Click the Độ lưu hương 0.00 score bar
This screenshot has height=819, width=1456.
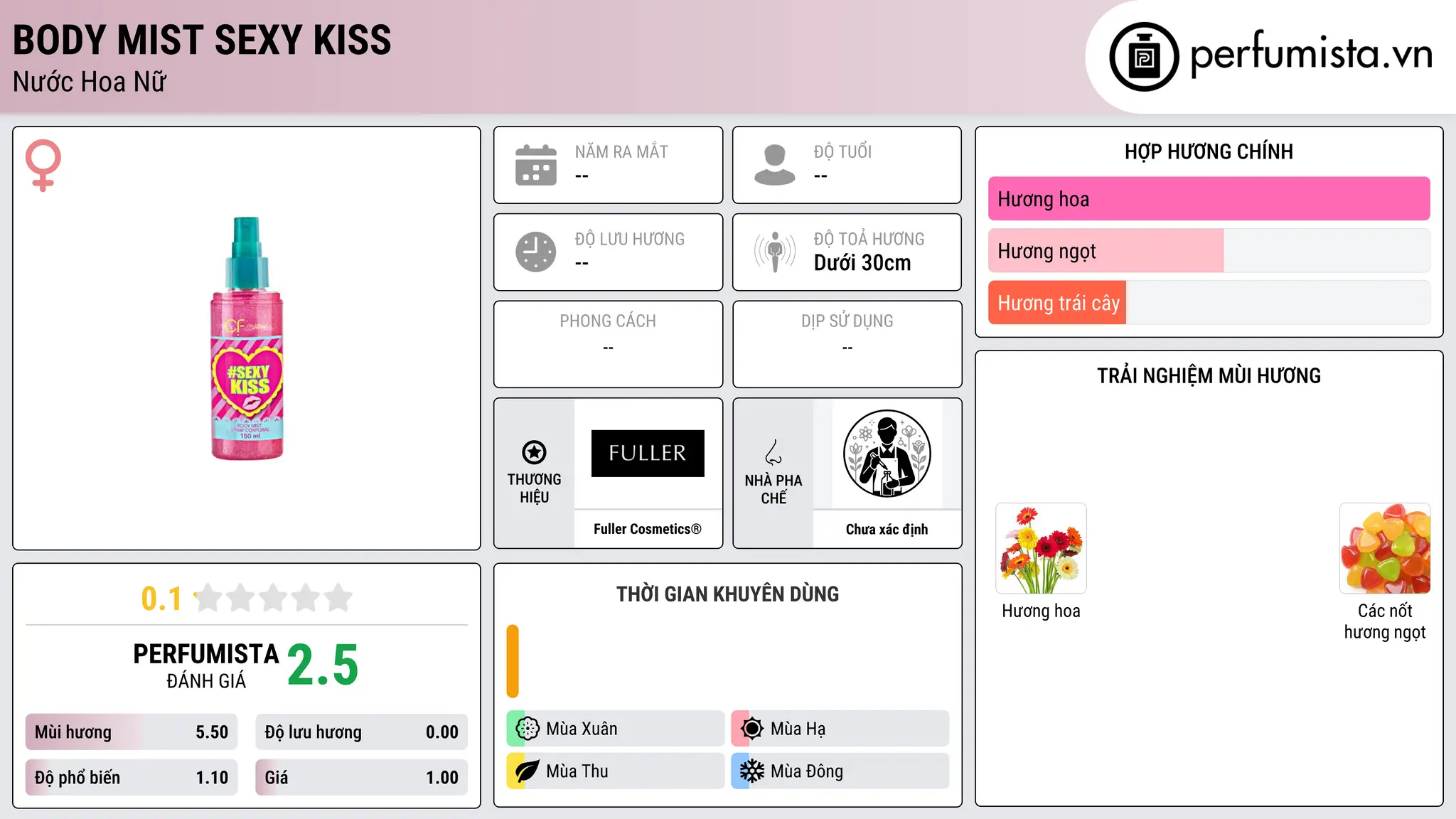tap(362, 732)
